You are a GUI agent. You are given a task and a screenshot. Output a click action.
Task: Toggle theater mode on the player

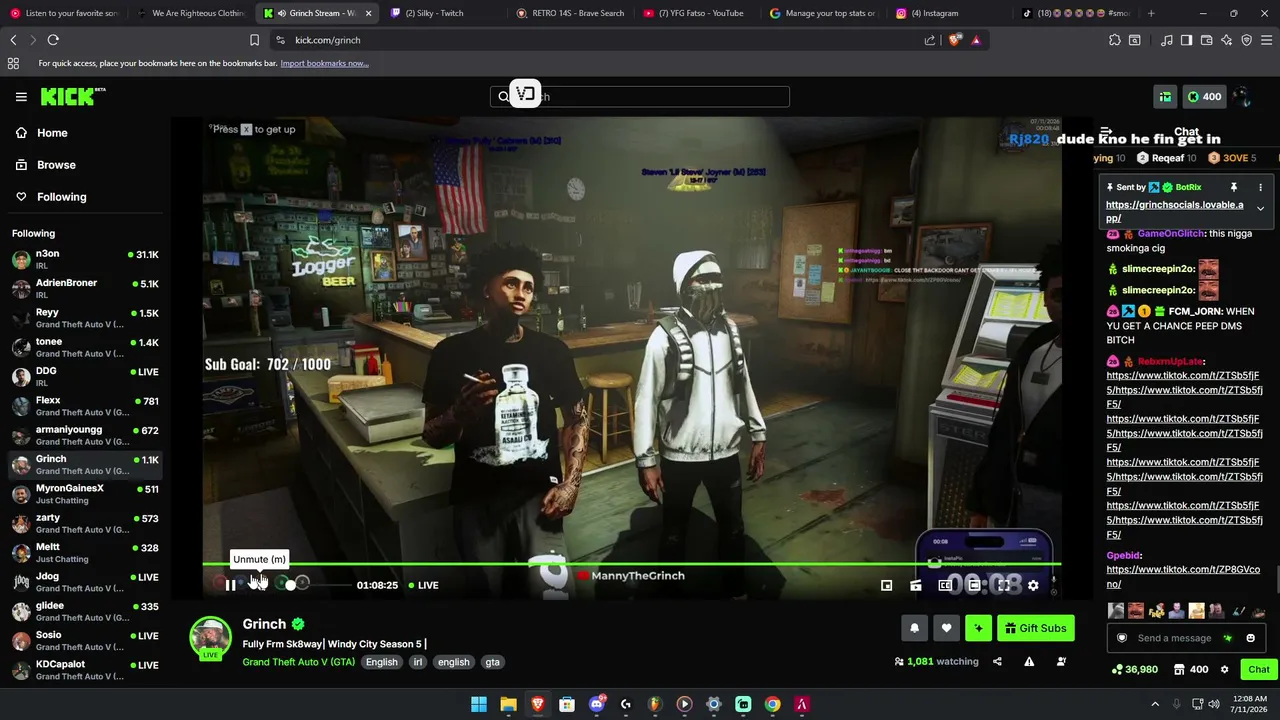coord(974,585)
